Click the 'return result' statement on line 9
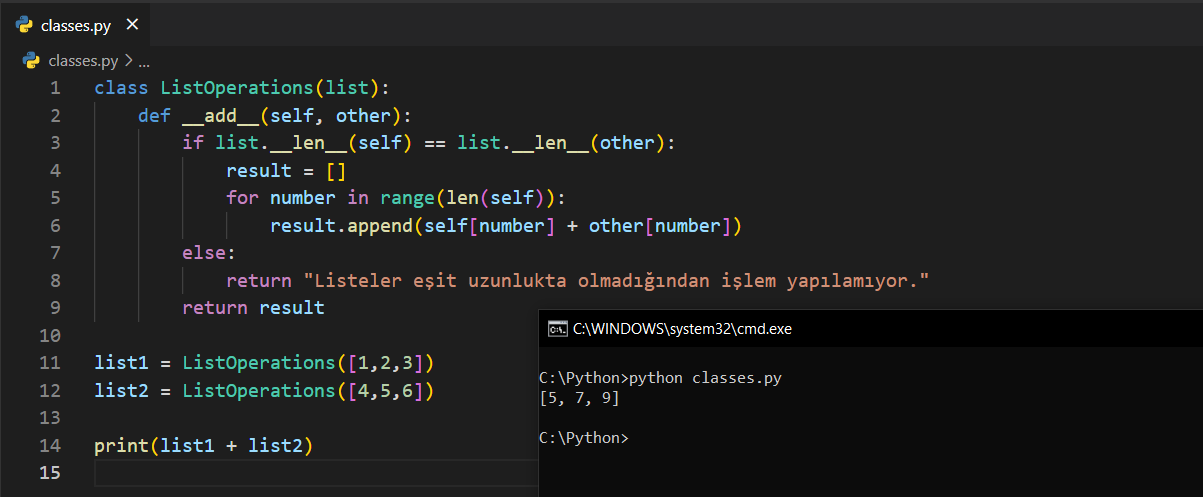This screenshot has height=497, width=1203. coord(253,308)
